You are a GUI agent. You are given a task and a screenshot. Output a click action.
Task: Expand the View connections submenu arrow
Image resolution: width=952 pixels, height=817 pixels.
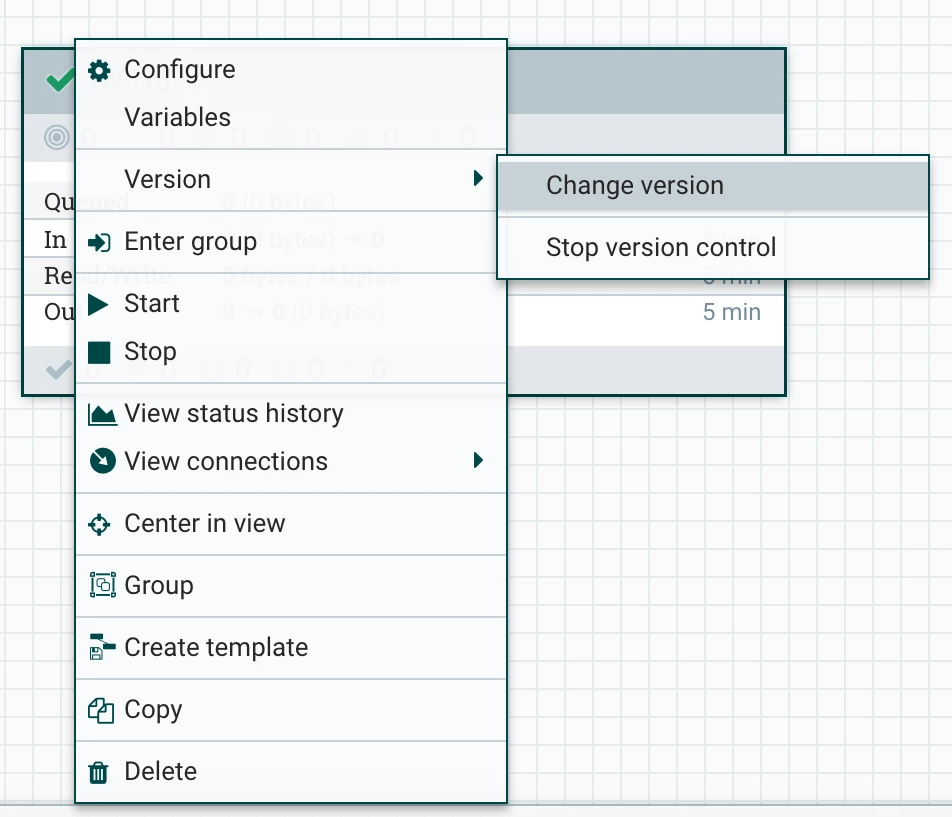coord(478,460)
